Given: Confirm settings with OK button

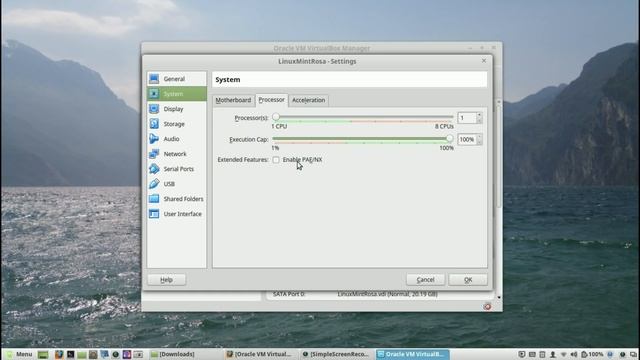Looking at the screenshot, I should (468, 280).
